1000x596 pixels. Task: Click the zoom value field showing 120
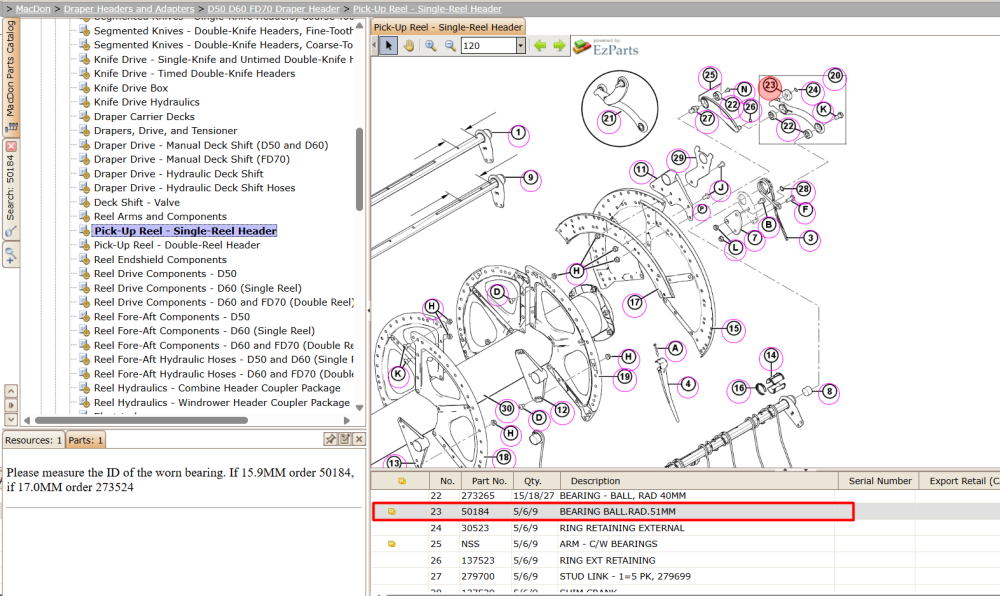489,46
